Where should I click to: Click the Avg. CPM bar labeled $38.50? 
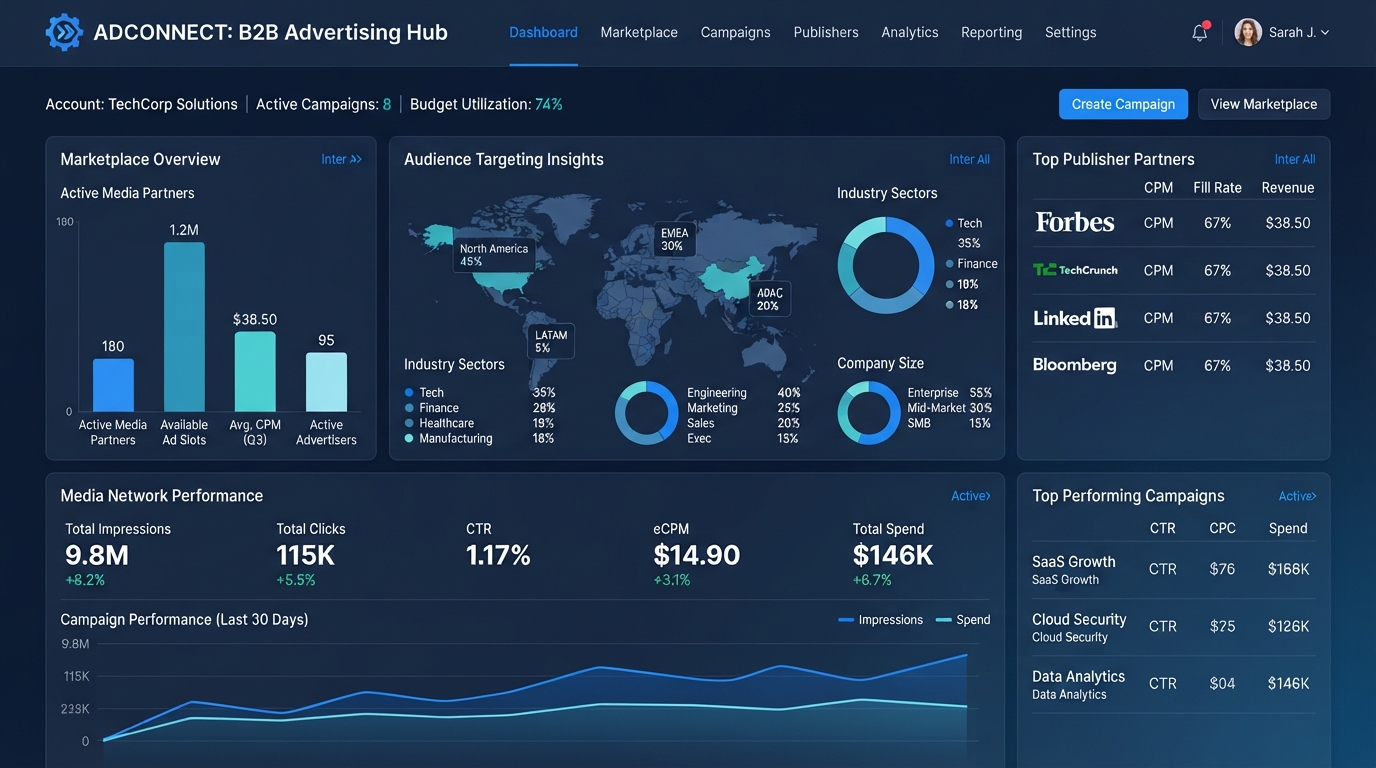[x=255, y=371]
